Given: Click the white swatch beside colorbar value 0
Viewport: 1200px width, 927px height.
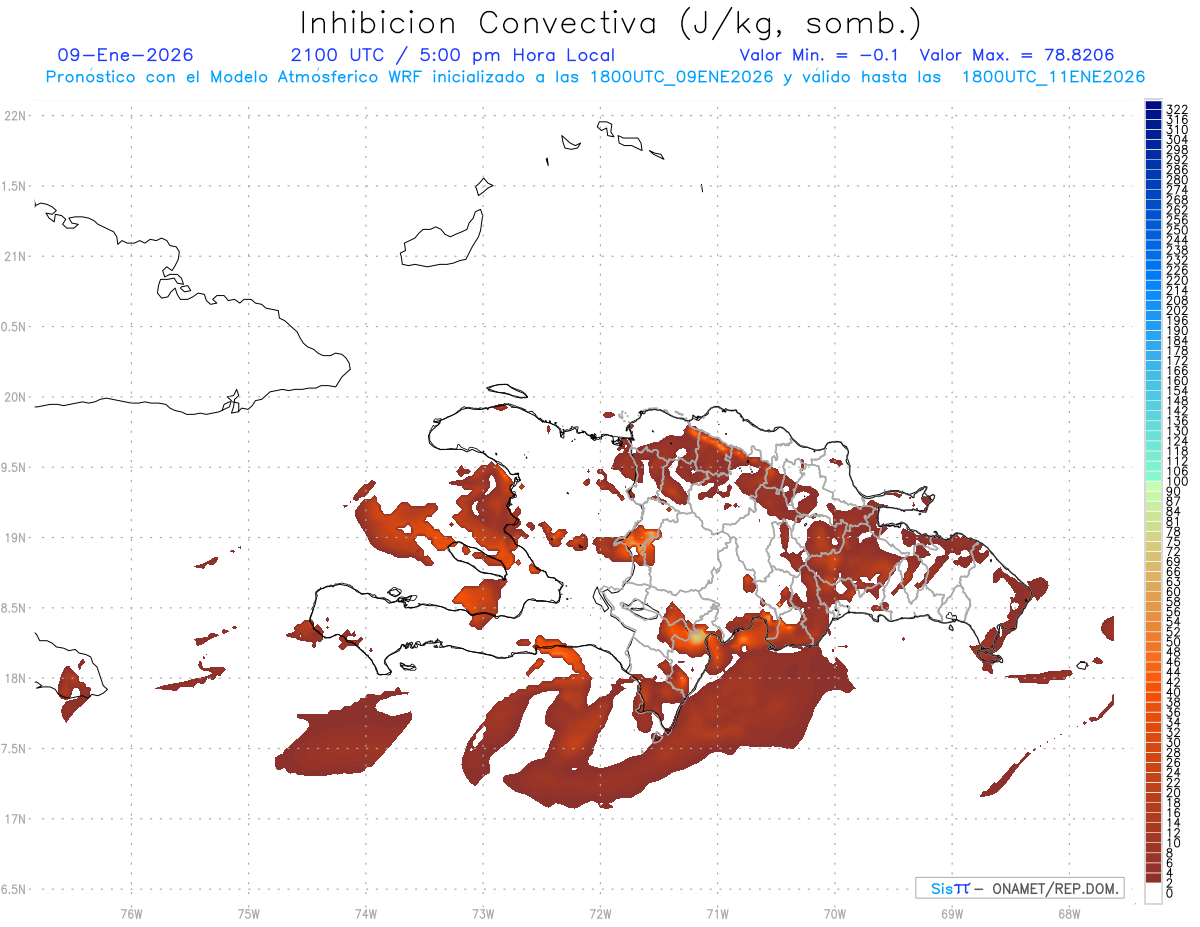Looking at the screenshot, I should coord(1153,894).
